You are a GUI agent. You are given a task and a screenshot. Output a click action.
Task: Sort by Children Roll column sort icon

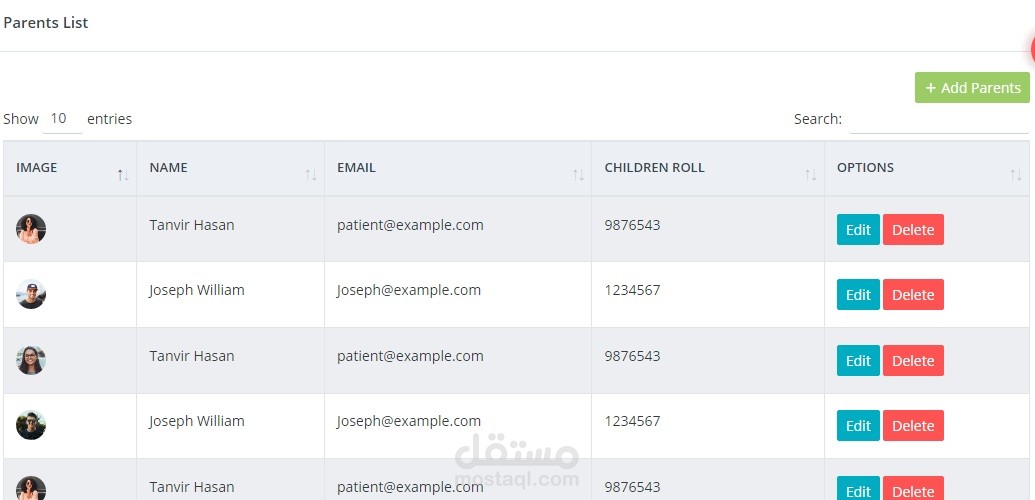pyautogui.click(x=810, y=175)
